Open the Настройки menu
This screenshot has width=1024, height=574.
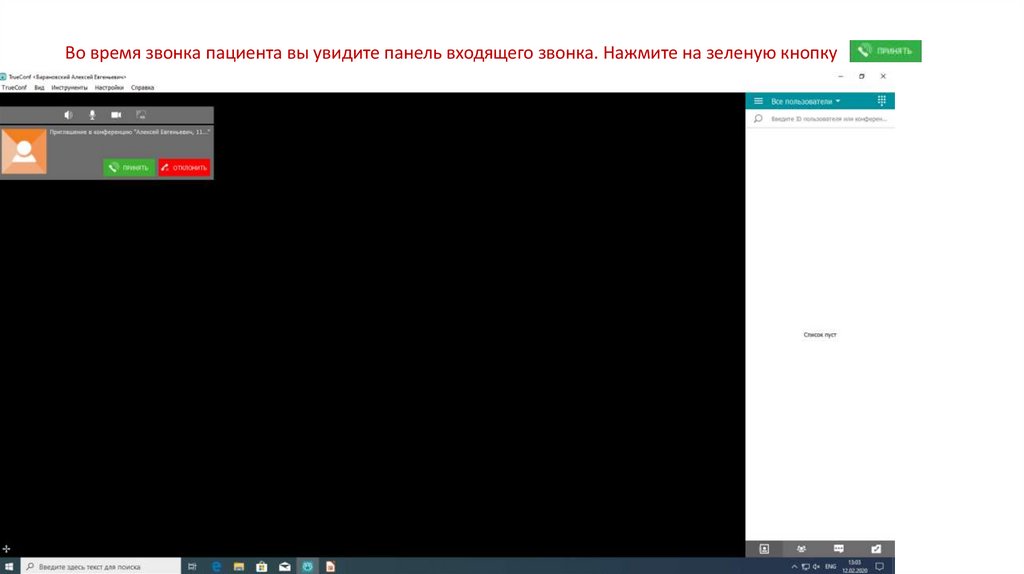[x=109, y=88]
